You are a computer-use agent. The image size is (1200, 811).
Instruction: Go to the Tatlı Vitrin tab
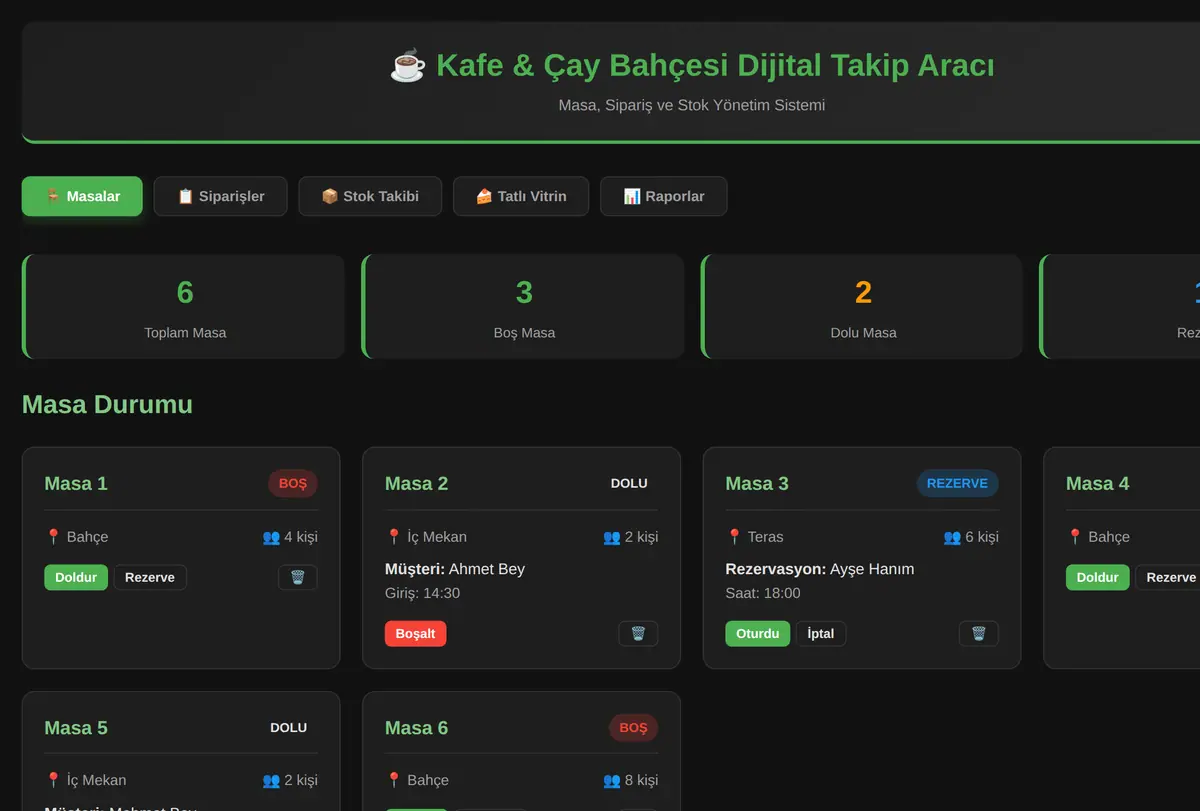click(521, 196)
